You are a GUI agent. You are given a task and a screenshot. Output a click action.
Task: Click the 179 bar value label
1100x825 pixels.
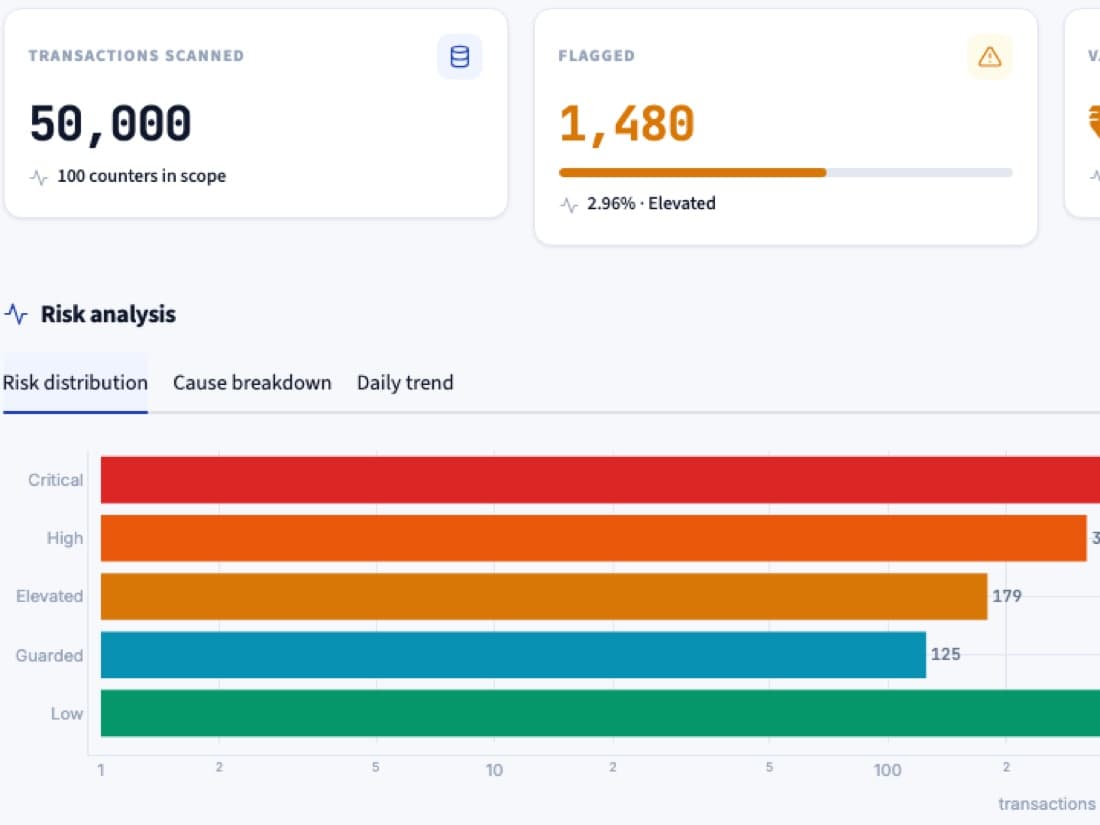point(1007,596)
